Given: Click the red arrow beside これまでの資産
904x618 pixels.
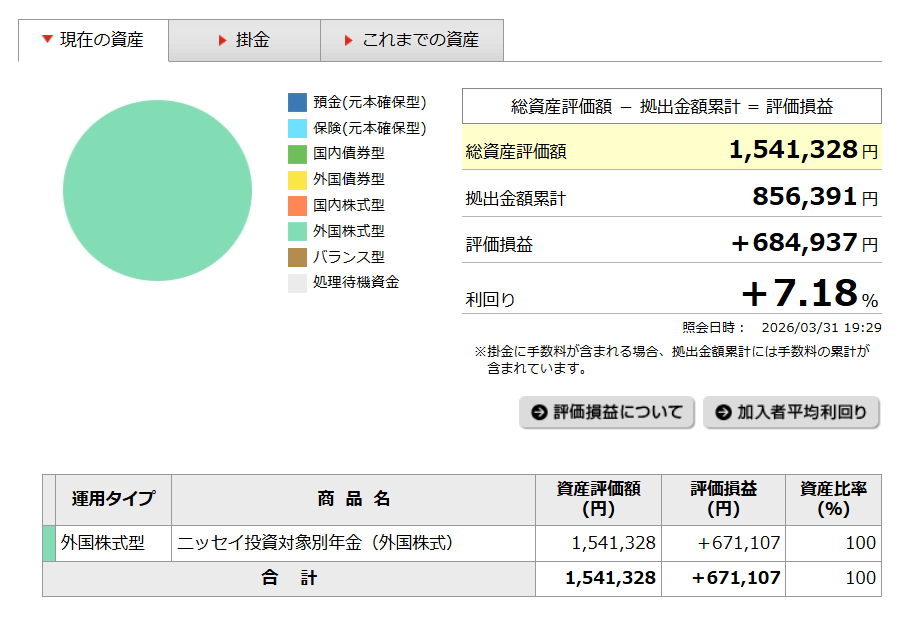Looking at the screenshot, I should [348, 41].
